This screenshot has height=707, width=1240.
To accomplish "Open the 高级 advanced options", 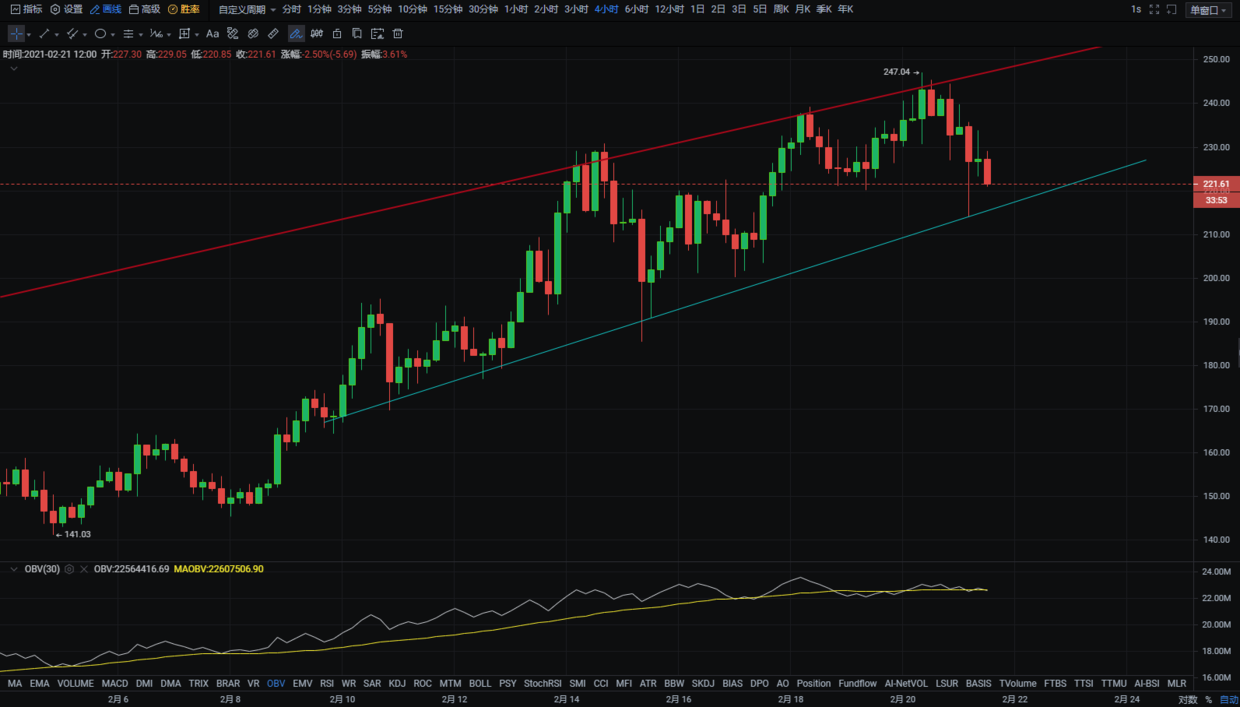I will (145, 9).
